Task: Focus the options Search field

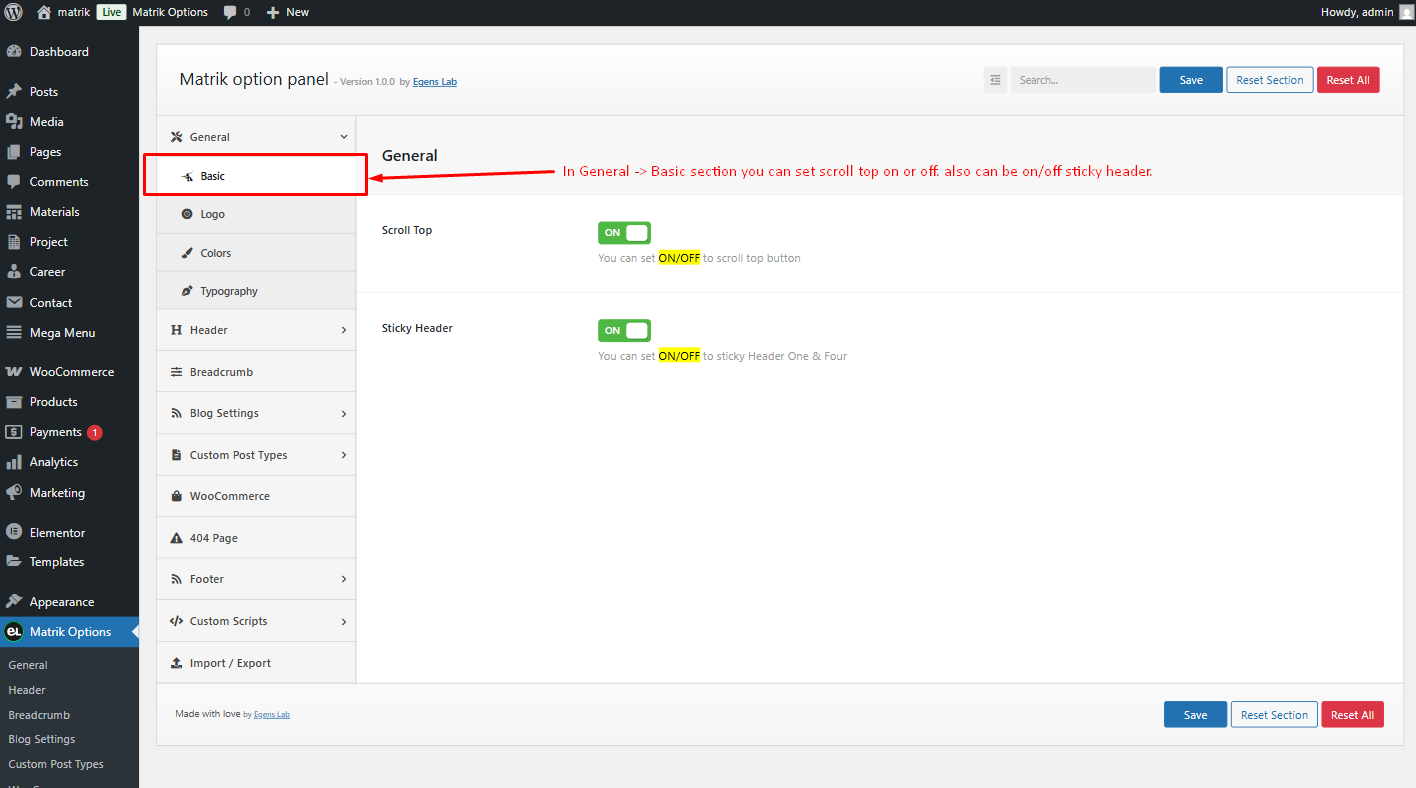Action: point(1083,80)
